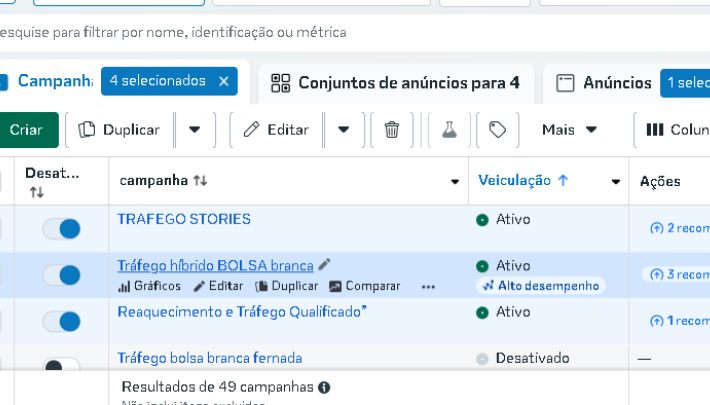Click the green Criar button
The image size is (710, 405).
point(24,129)
